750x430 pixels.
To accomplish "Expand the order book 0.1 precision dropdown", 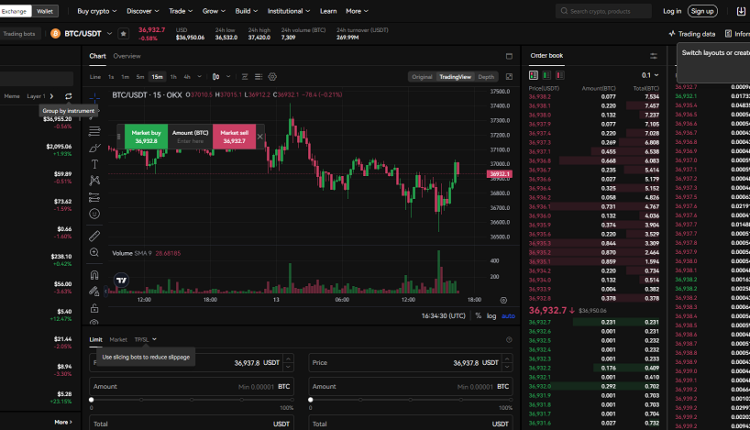I will tap(649, 75).
